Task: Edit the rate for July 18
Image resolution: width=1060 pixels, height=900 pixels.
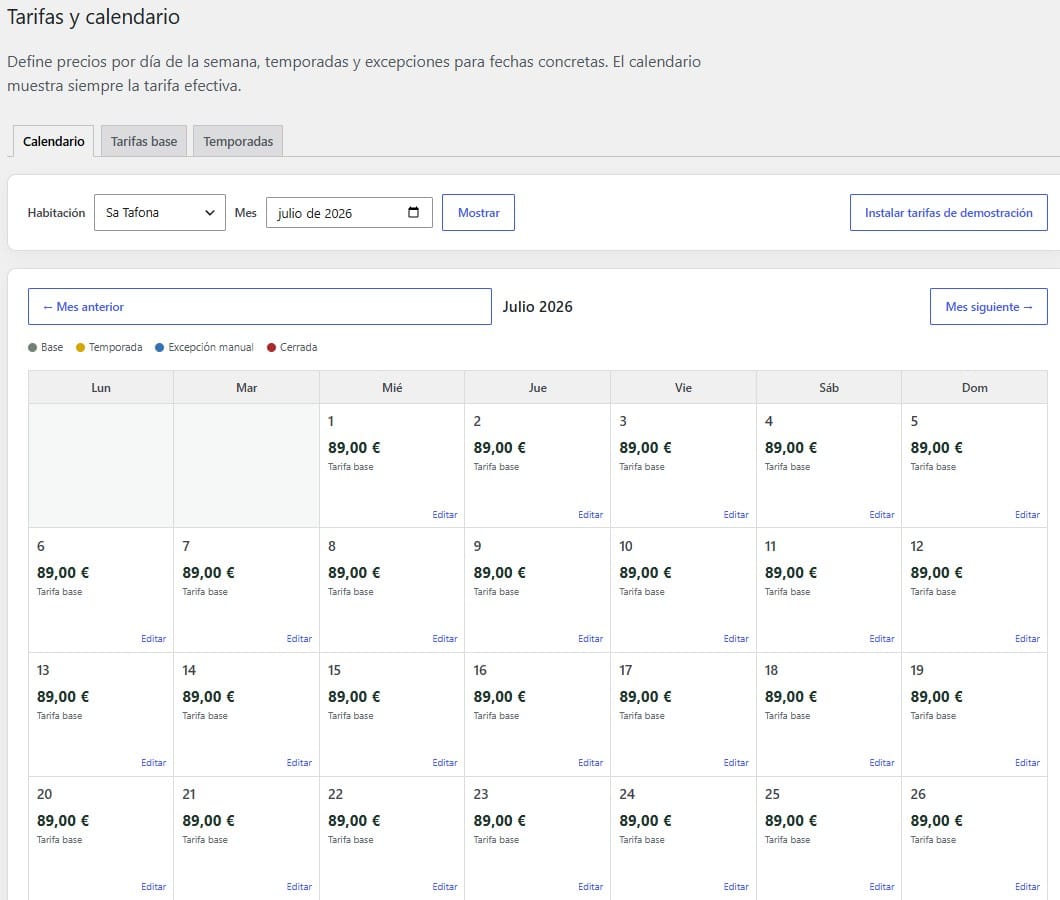Action: click(882, 762)
